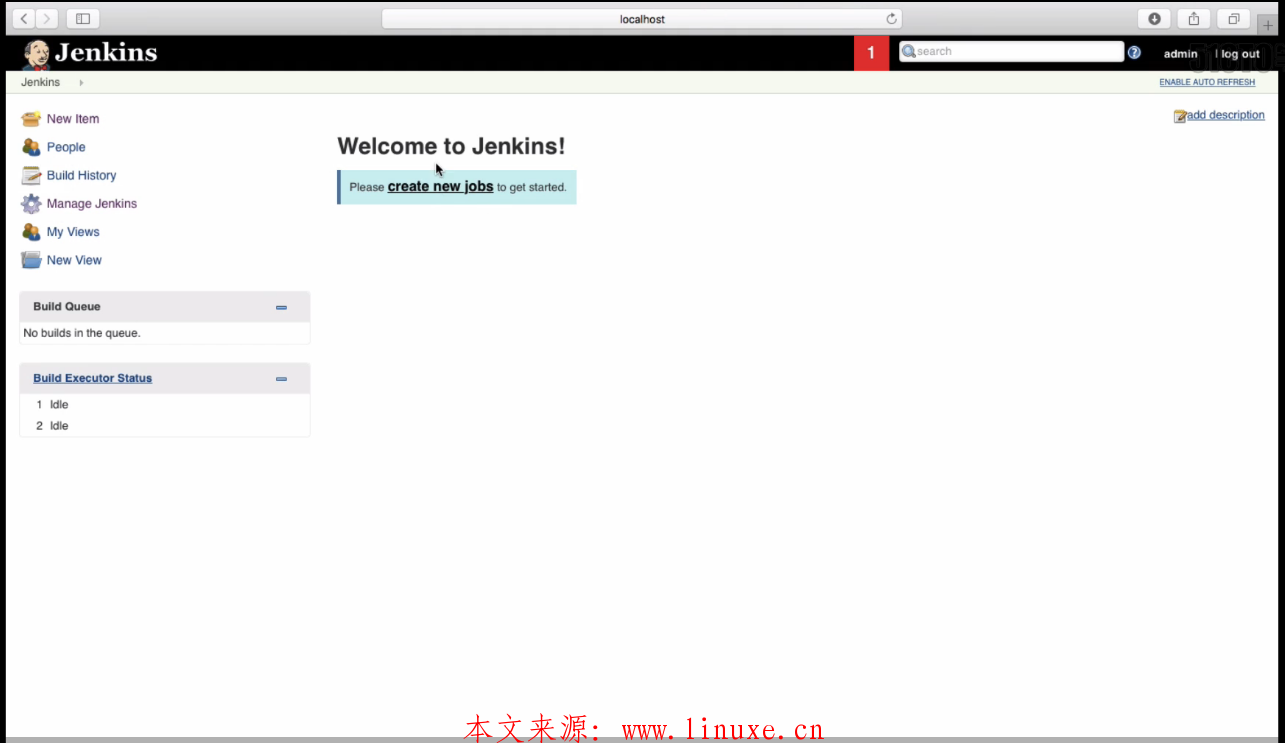The width and height of the screenshot is (1285, 743).
Task: Click the New View folder icon
Action: click(31, 260)
